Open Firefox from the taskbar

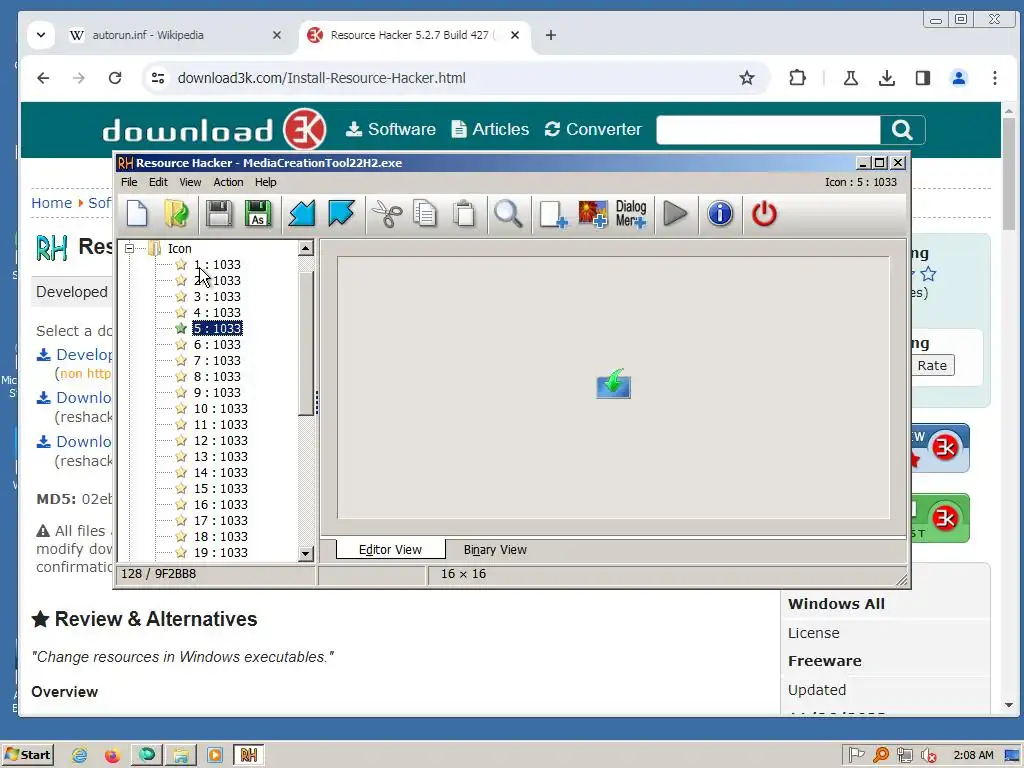[112, 756]
